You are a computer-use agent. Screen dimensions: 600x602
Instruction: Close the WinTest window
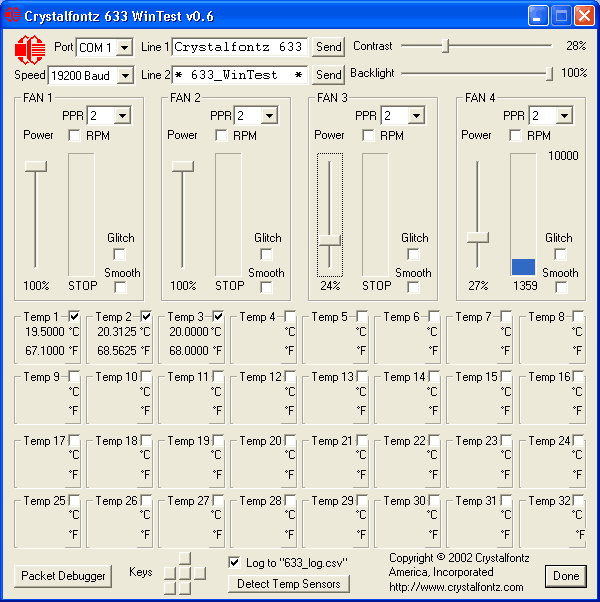584,16
